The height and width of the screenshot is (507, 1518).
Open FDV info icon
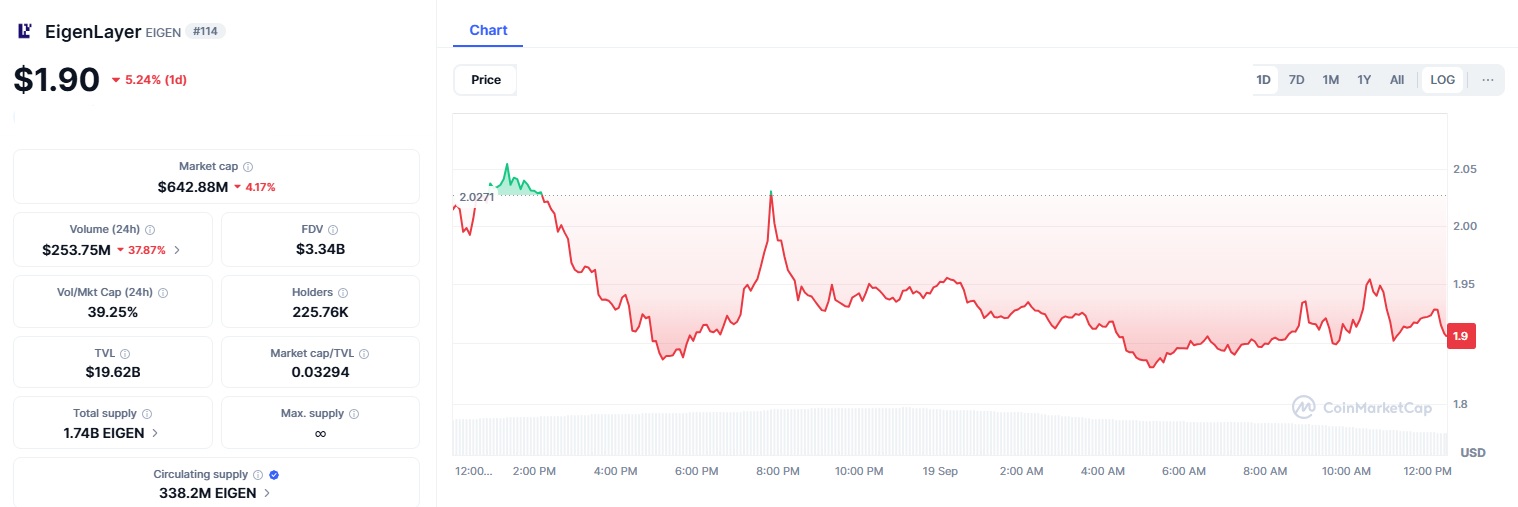[x=333, y=230]
